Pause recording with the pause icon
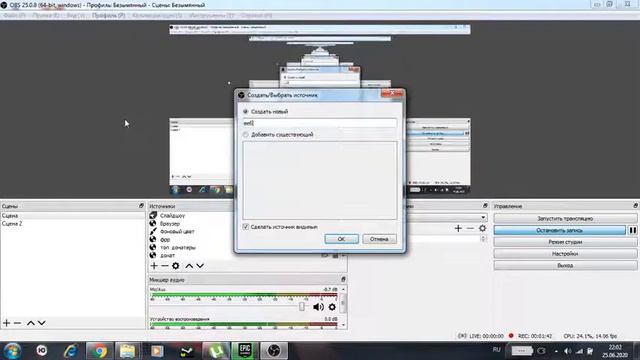640x360 pixels. point(633,230)
